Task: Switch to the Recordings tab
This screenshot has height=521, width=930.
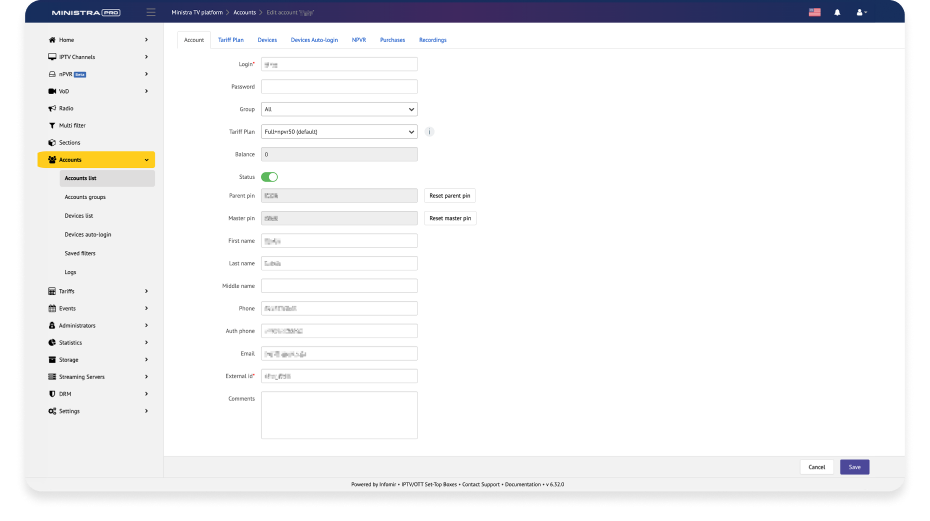Action: pos(432,40)
